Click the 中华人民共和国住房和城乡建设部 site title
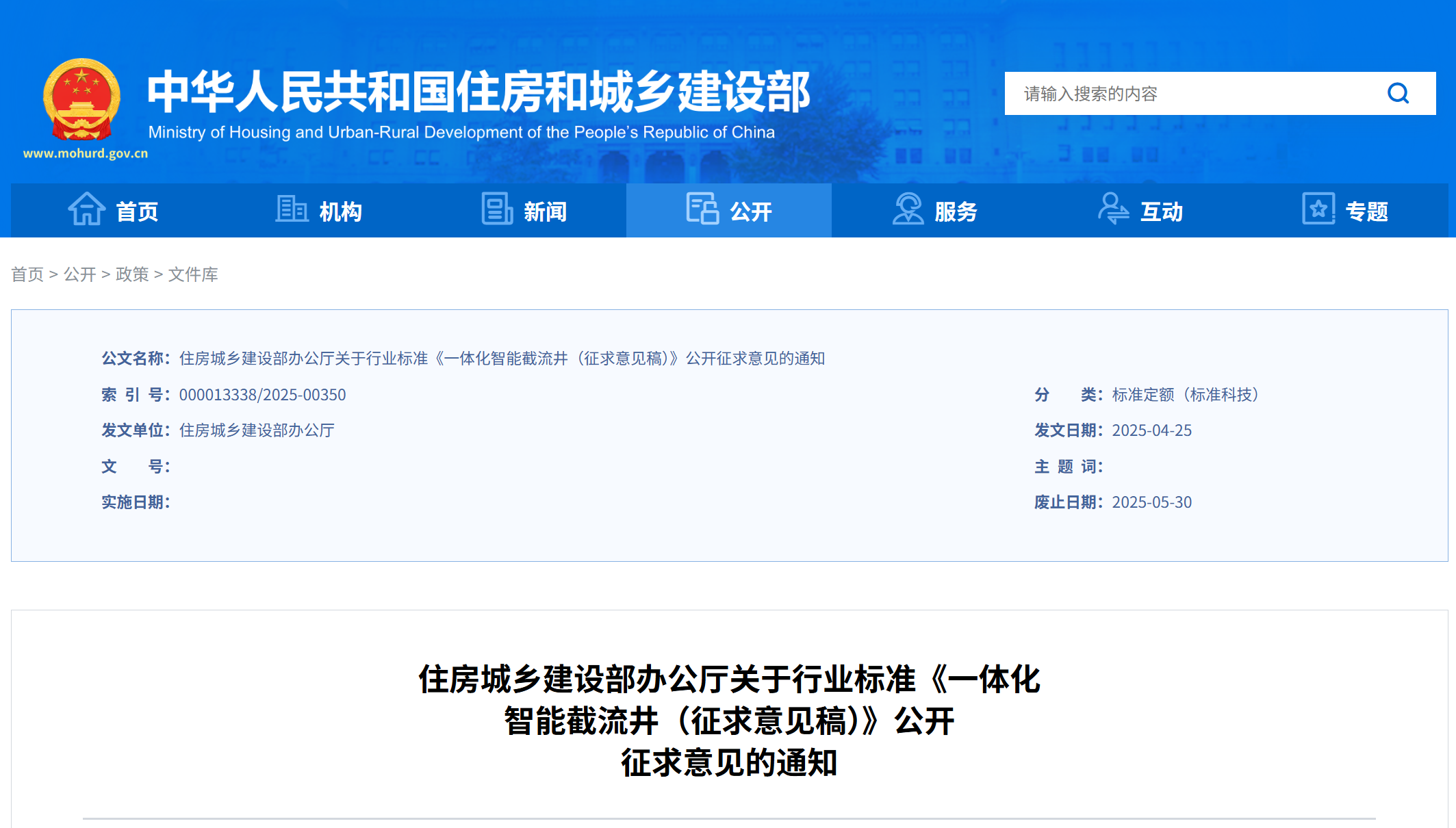Screen dimensions: 1456x828 478,92
